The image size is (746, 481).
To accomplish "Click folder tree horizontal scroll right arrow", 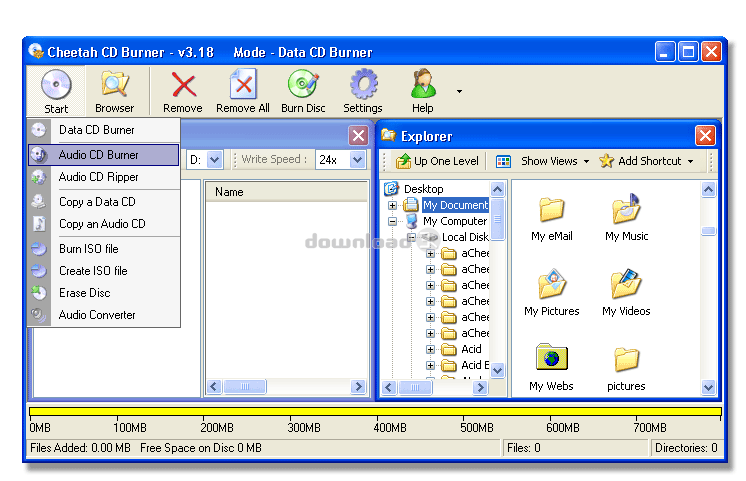I will (480, 388).
